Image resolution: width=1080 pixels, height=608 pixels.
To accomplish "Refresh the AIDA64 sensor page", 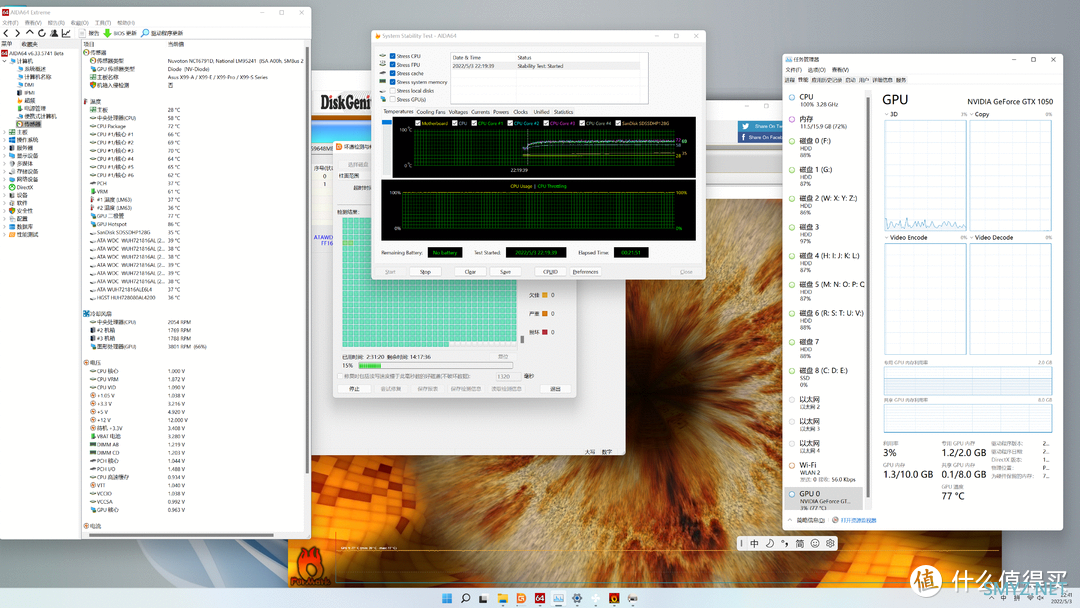I will pyautogui.click(x=41, y=33).
